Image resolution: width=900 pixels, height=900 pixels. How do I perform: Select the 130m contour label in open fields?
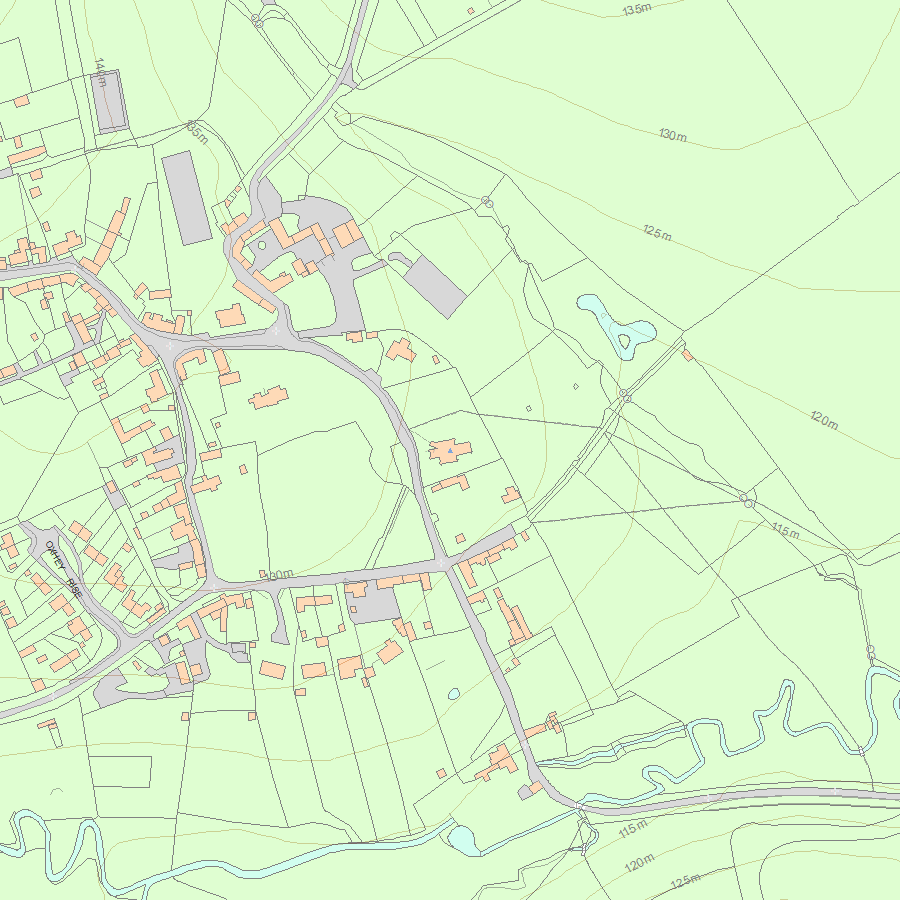click(673, 135)
